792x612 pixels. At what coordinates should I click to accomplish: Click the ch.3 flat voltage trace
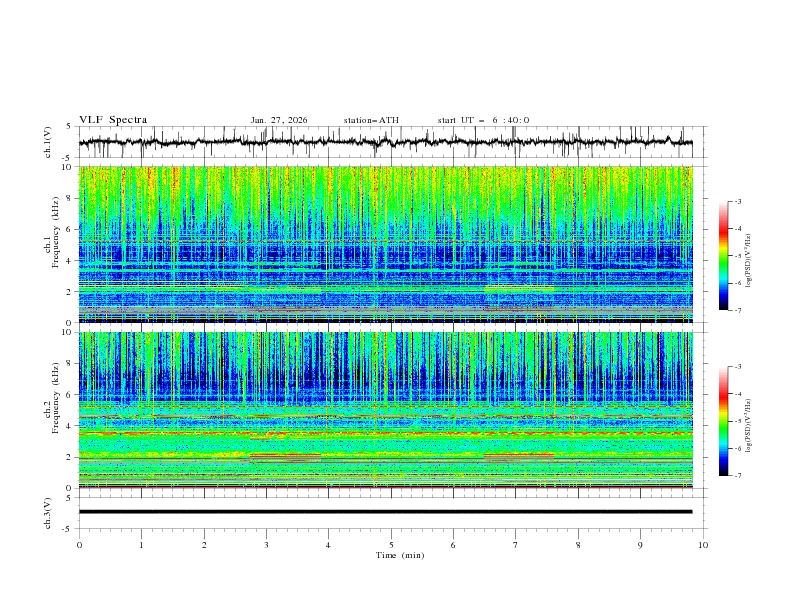(x=385, y=512)
